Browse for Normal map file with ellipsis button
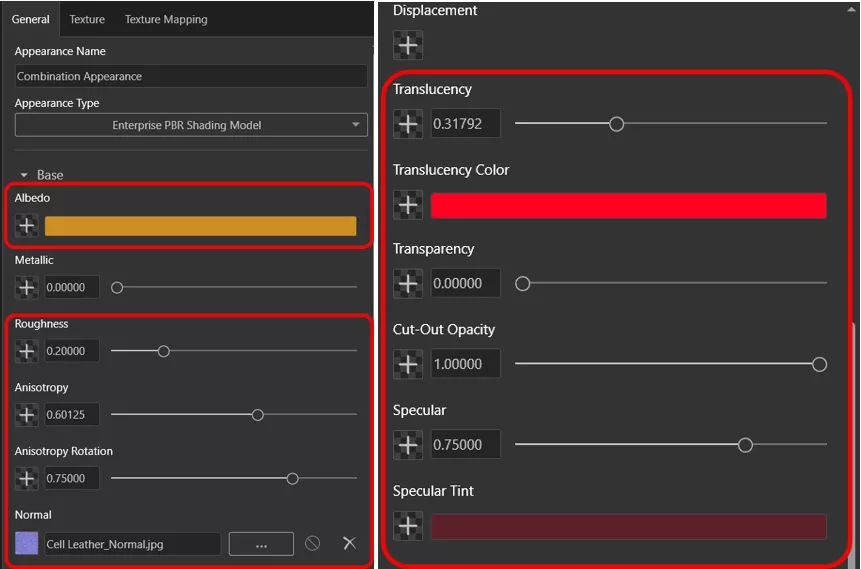Viewport: 861px width, 569px height. [261, 544]
